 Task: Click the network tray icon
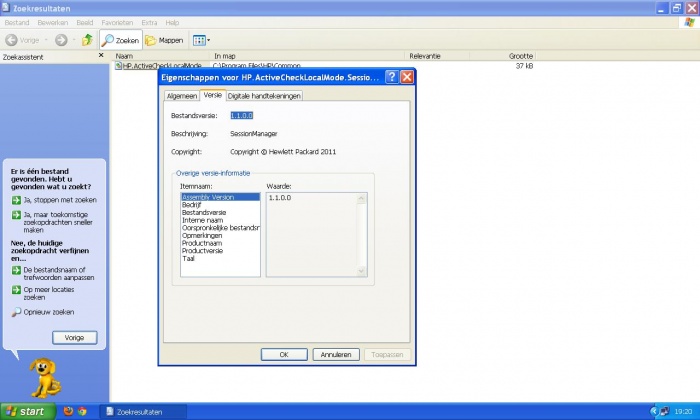point(665,412)
